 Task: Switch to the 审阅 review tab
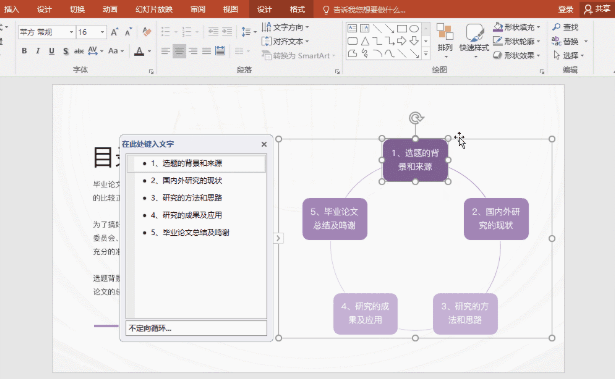point(198,9)
